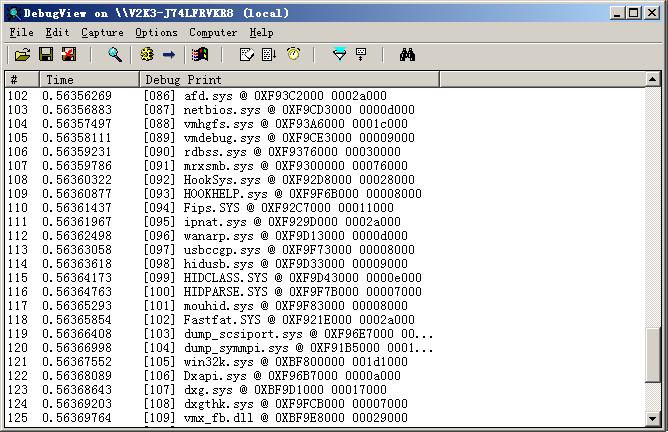
Task: Click timestamp 0.56356269
Action: tap(77, 95)
